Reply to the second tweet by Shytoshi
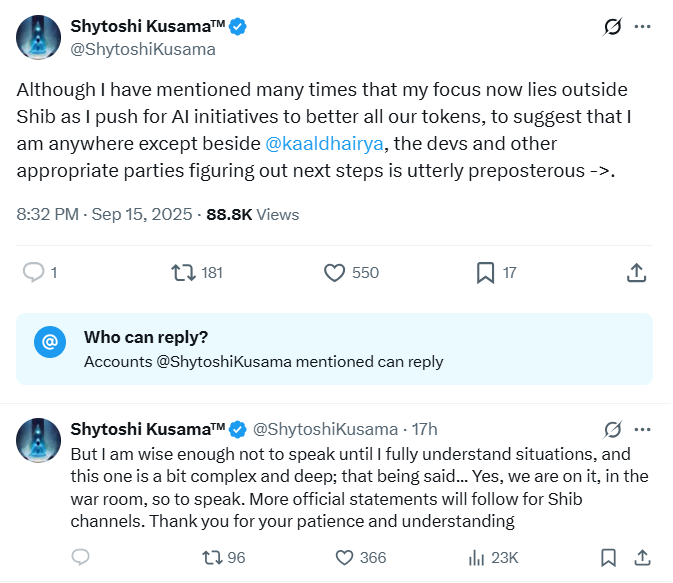Screen dimensions: 673x583 (80, 557)
